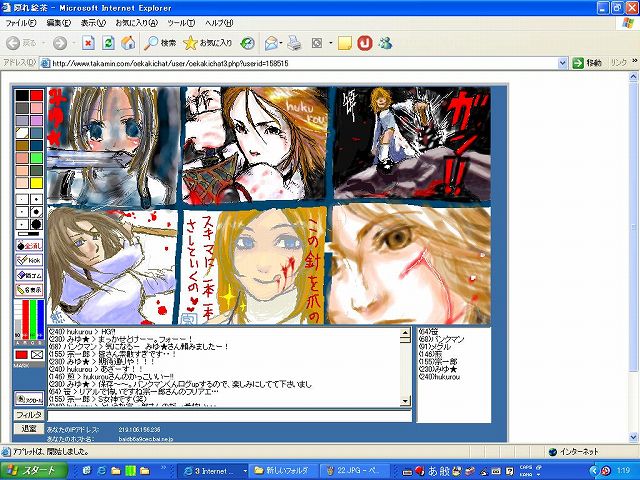
Task: Open the Edit menu
Action: [x=59, y=23]
